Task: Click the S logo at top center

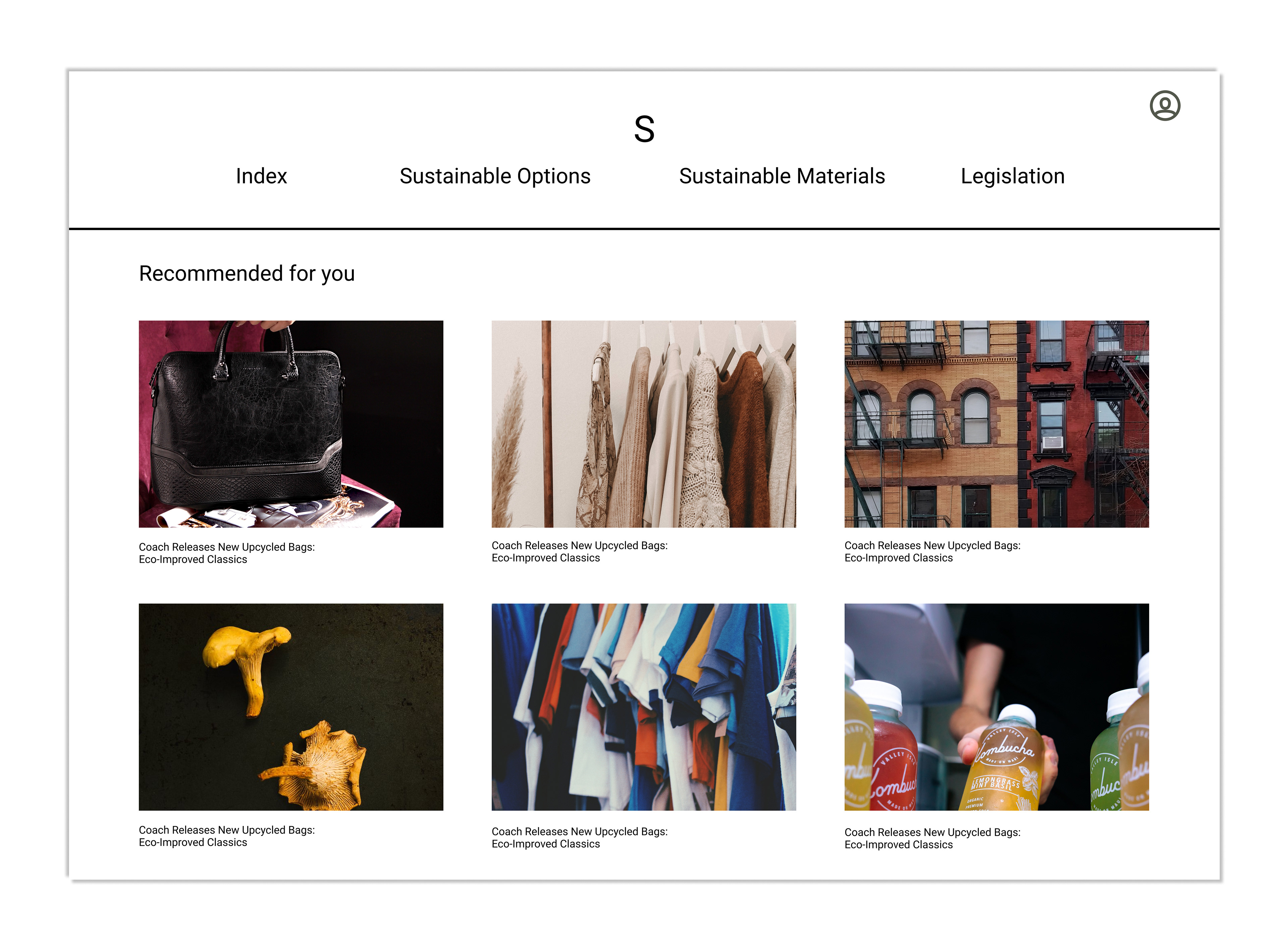Action: (x=644, y=129)
